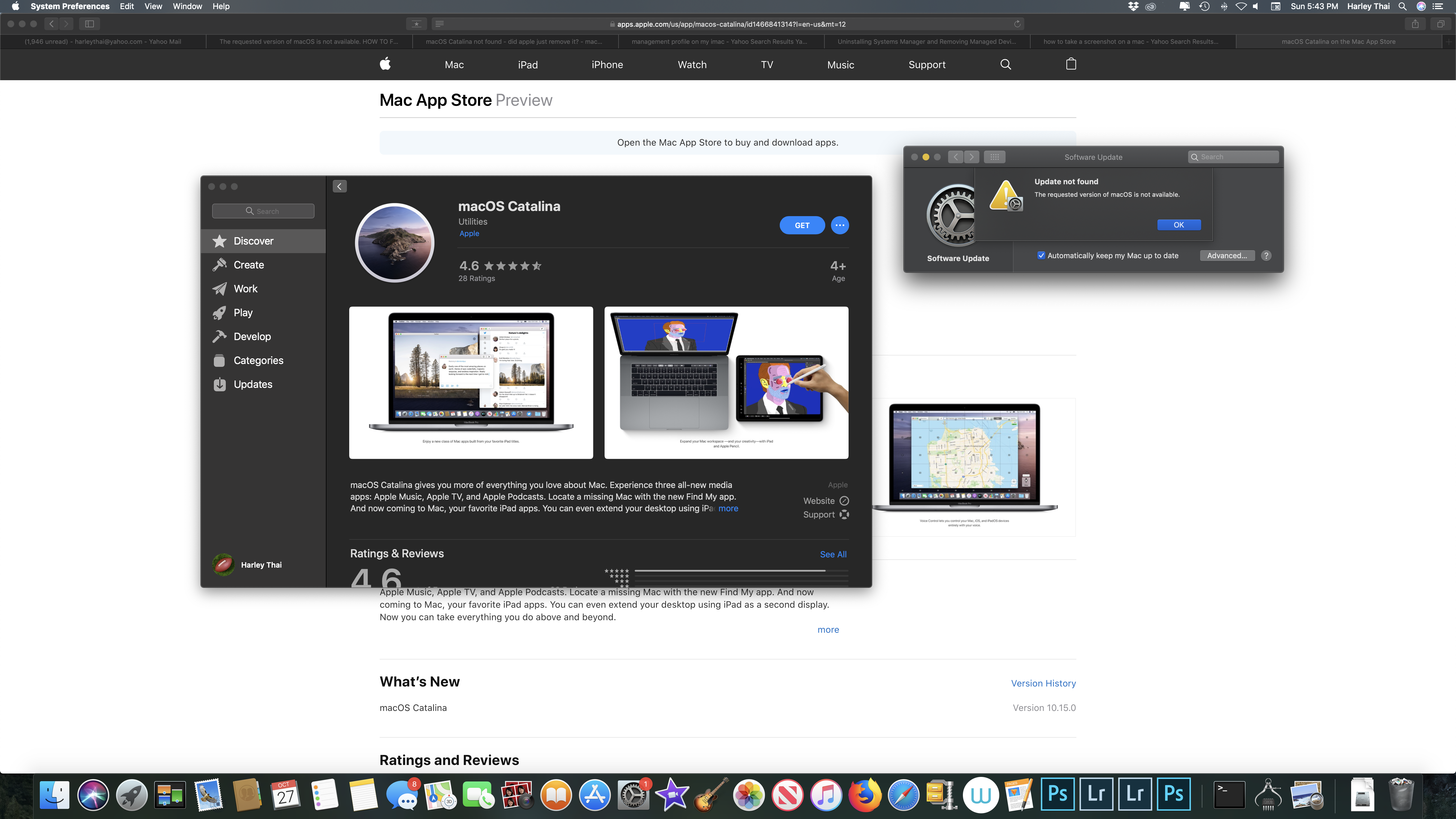1456x819 pixels.
Task: Click the Software Update search field
Action: tap(1233, 157)
